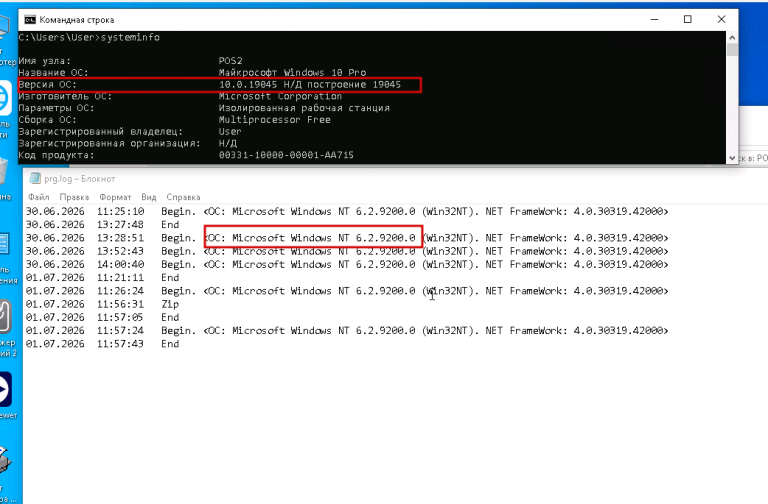
Task: Open the Справка menu in Notepad
Action: click(183, 197)
